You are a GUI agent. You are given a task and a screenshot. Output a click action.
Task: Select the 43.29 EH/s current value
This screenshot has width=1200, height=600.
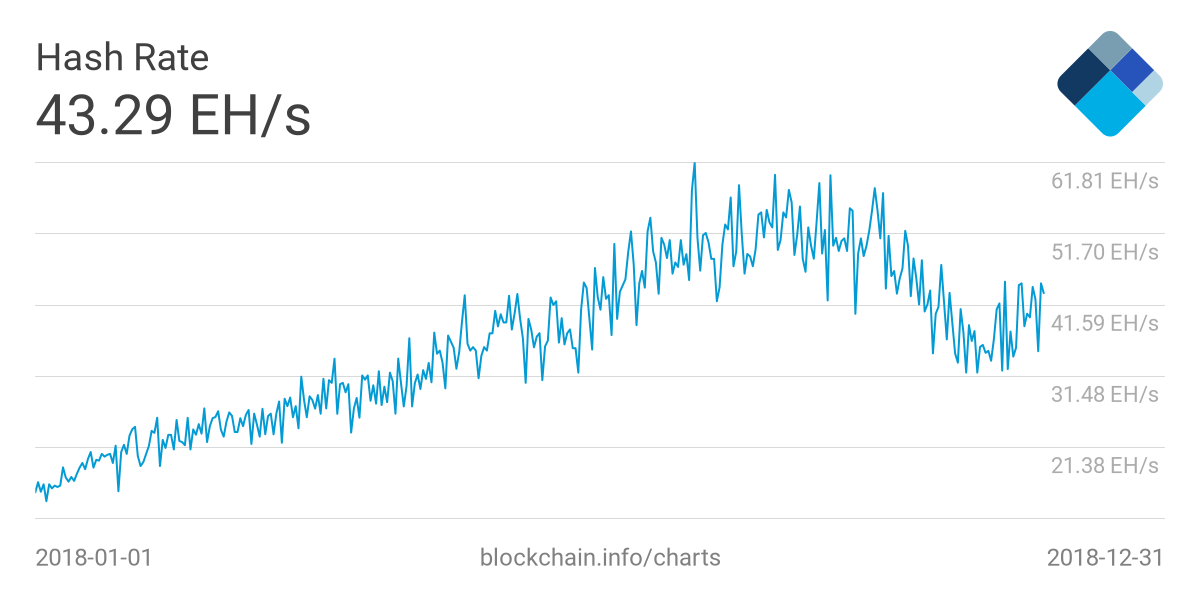click(173, 115)
